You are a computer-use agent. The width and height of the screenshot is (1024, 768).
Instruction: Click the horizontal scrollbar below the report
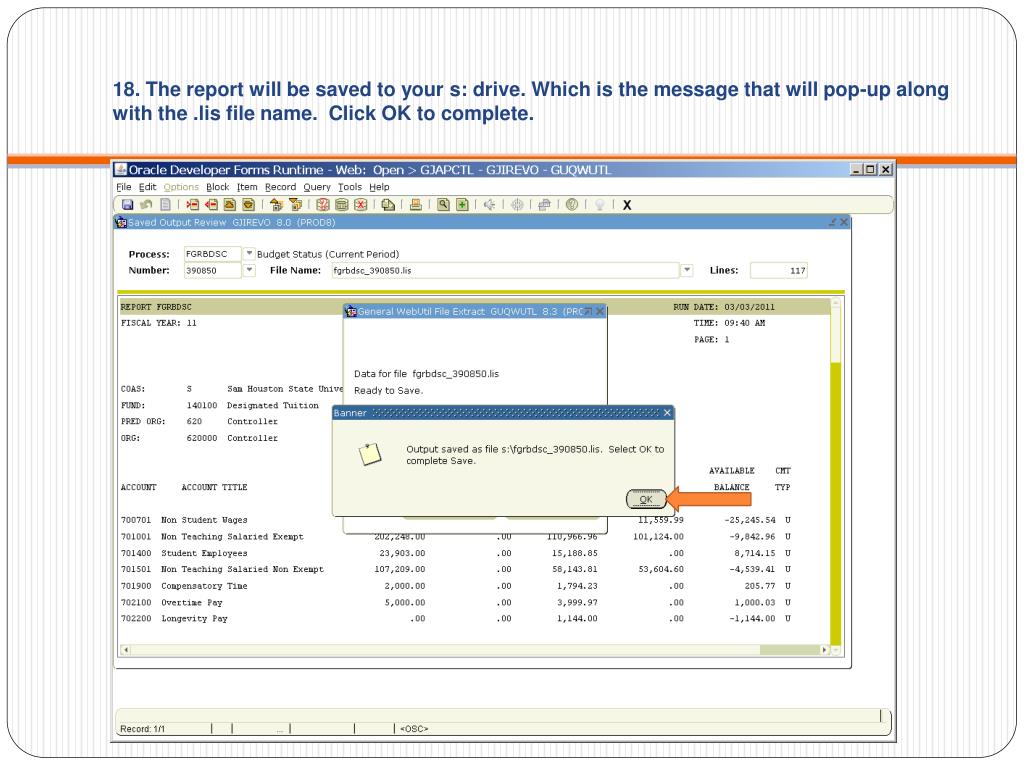(x=470, y=650)
